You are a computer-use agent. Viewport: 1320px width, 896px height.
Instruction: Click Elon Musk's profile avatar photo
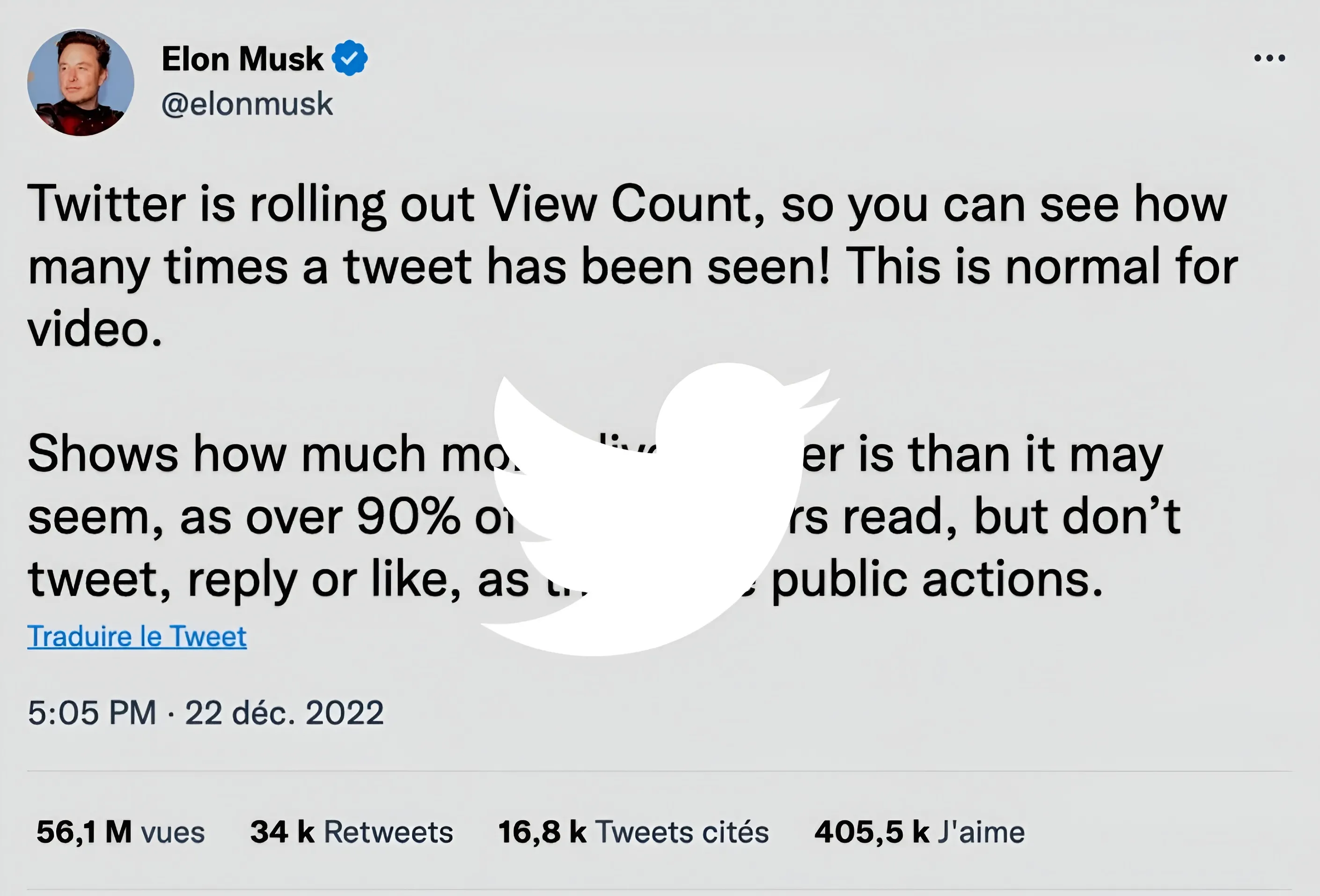pos(81,82)
